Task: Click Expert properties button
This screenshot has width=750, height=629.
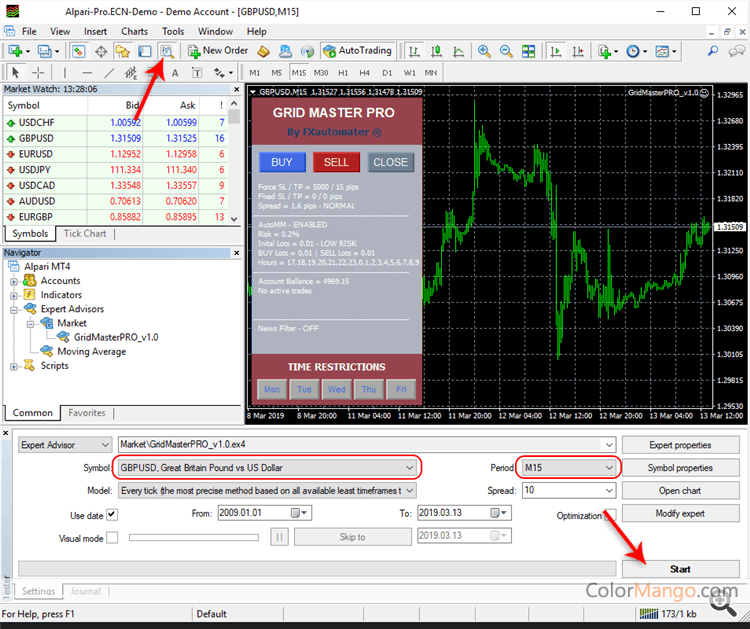Action: pos(680,445)
